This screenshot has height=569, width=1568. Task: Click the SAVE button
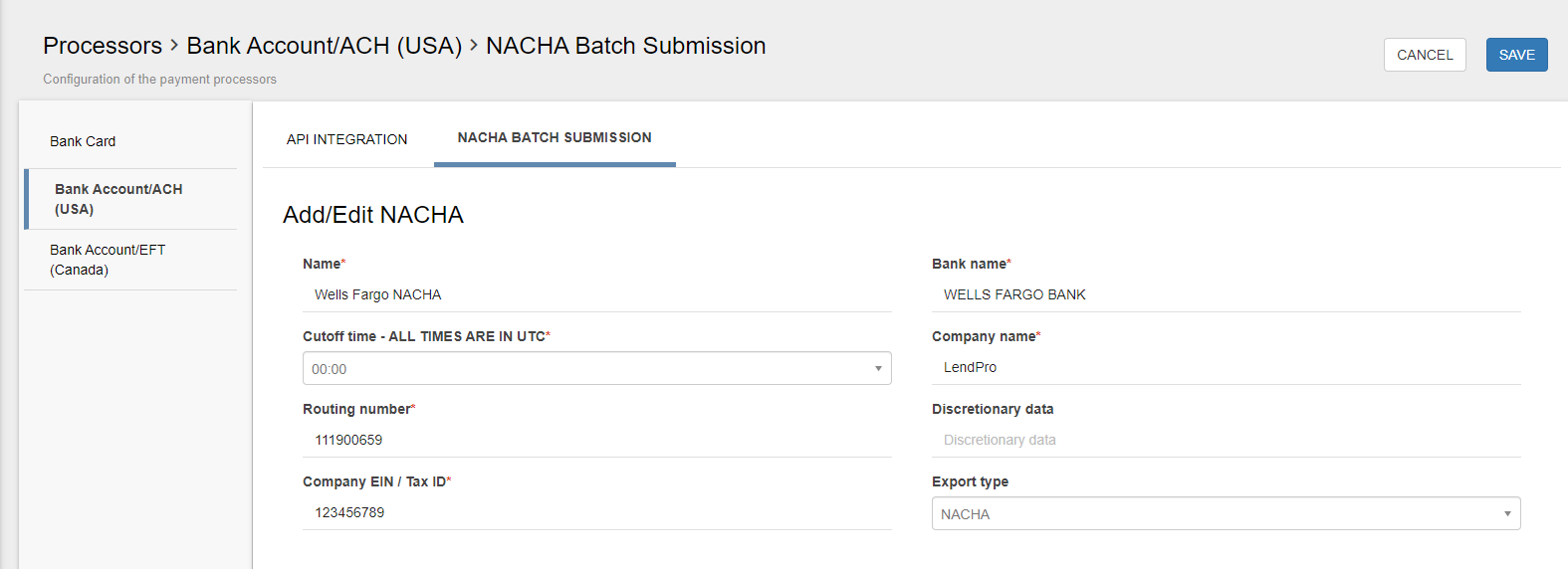click(1516, 55)
